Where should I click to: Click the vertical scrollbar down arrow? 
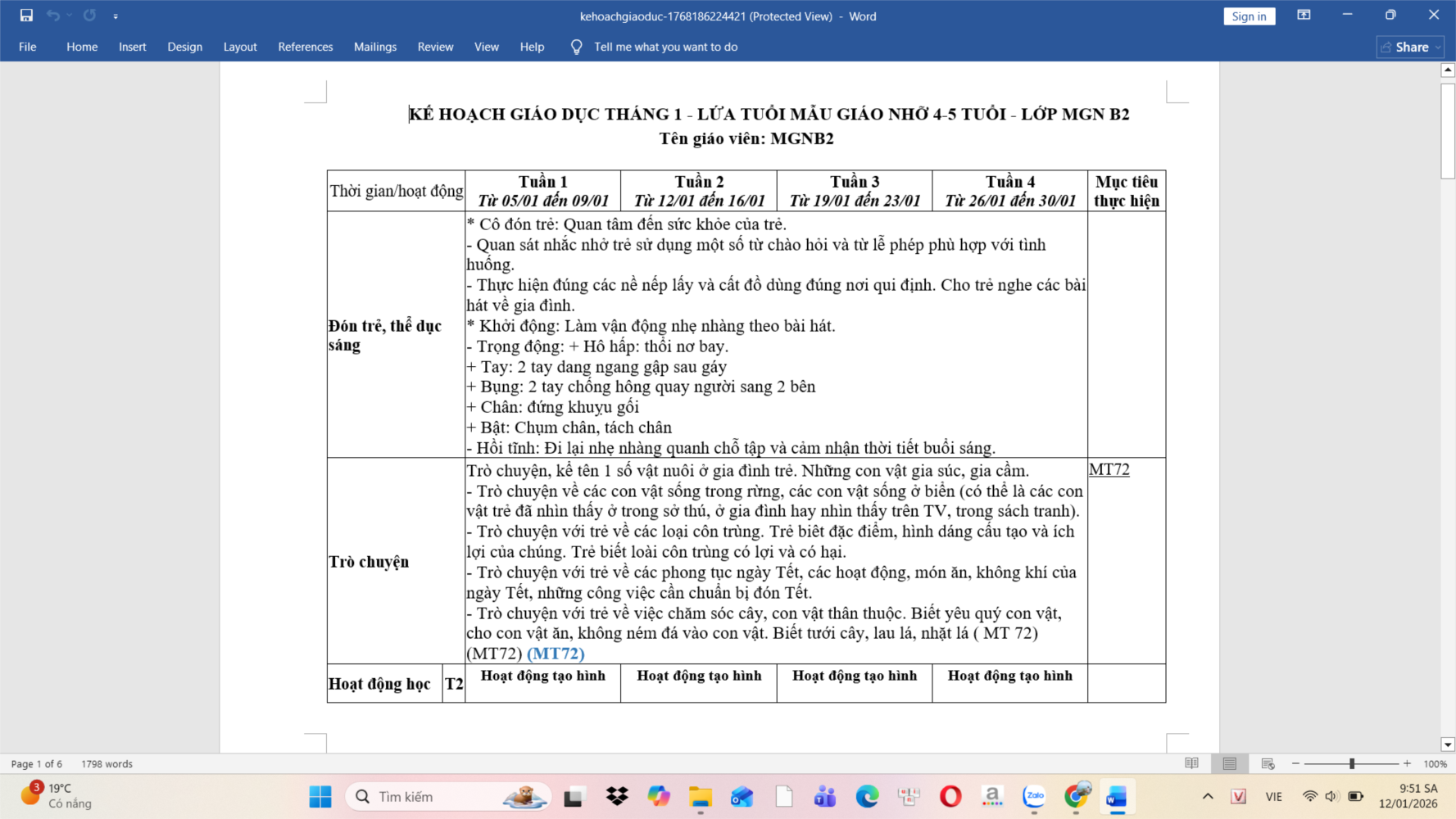[x=1448, y=744]
